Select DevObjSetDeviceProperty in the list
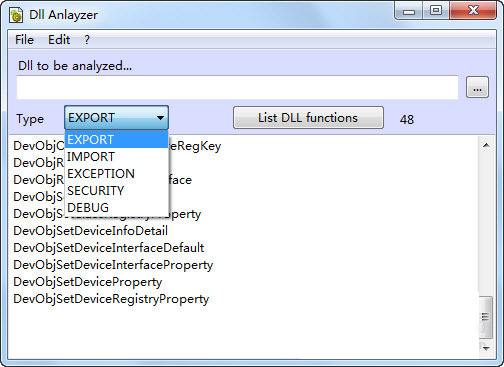 click(x=88, y=282)
